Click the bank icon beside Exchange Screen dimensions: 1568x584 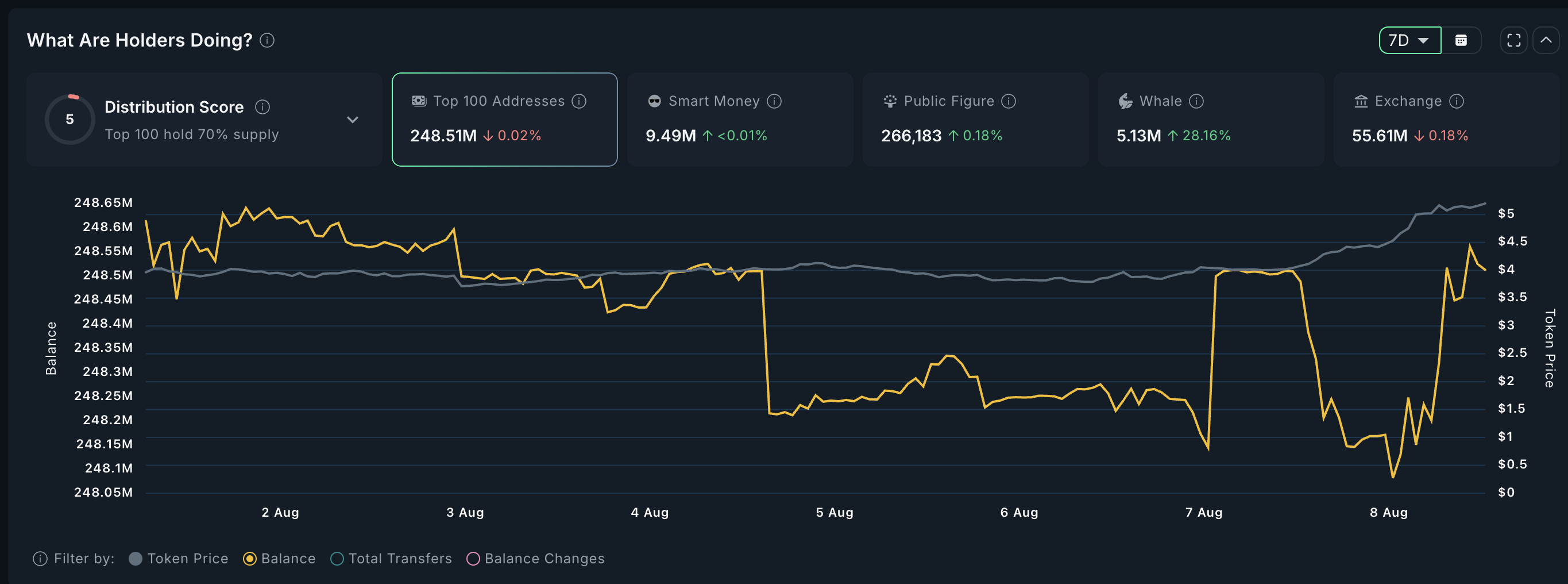pyautogui.click(x=1362, y=101)
